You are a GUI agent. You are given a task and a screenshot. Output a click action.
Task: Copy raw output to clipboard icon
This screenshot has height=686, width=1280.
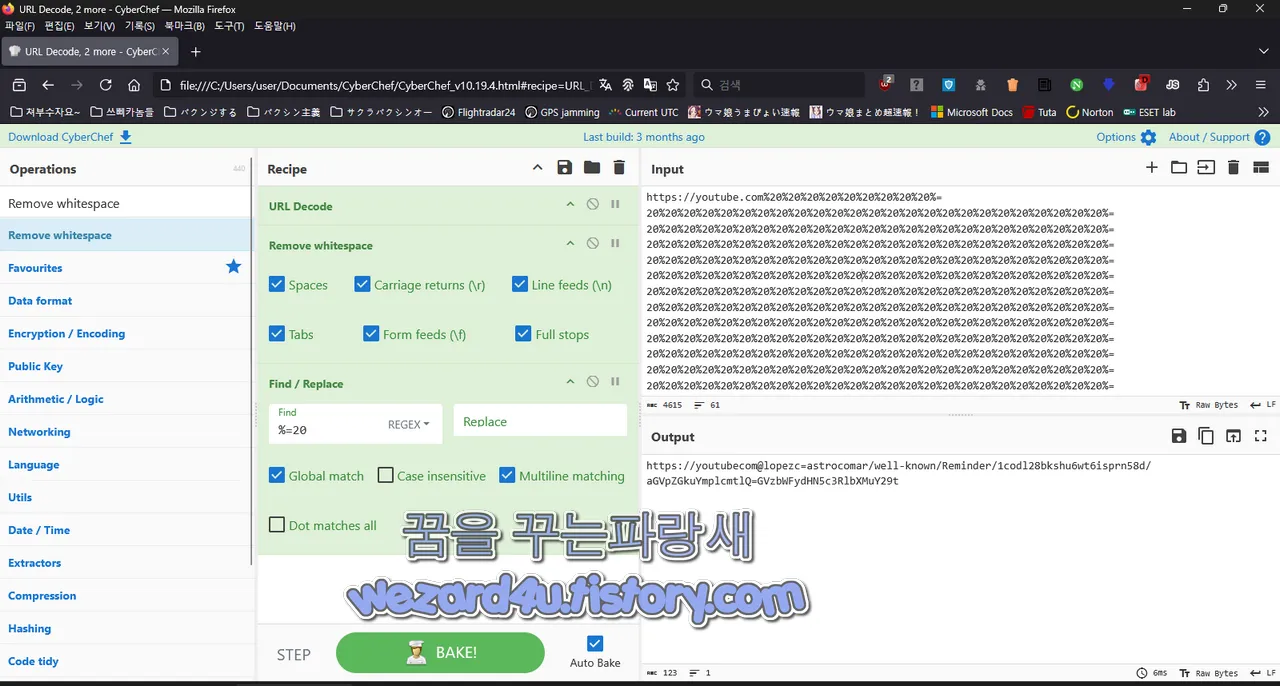(x=1206, y=436)
